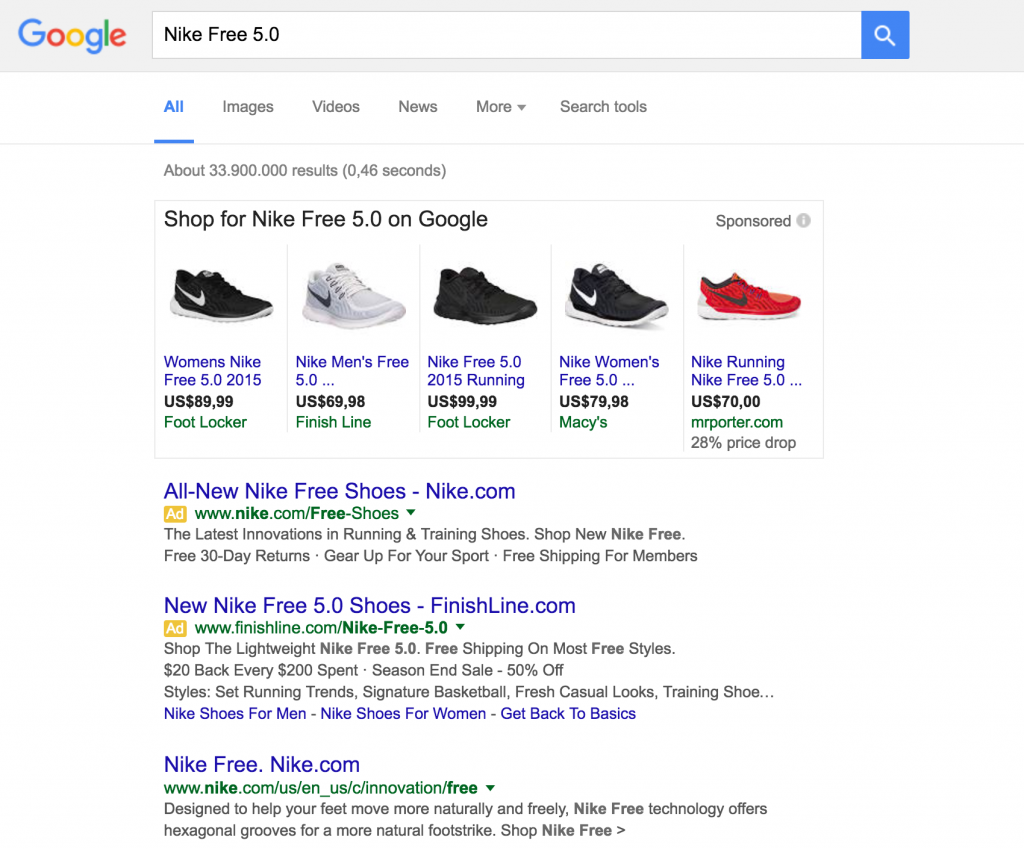The image size is (1024, 849).
Task: Open Nike Running Nike Free 5.0 link
Action: click(746, 371)
